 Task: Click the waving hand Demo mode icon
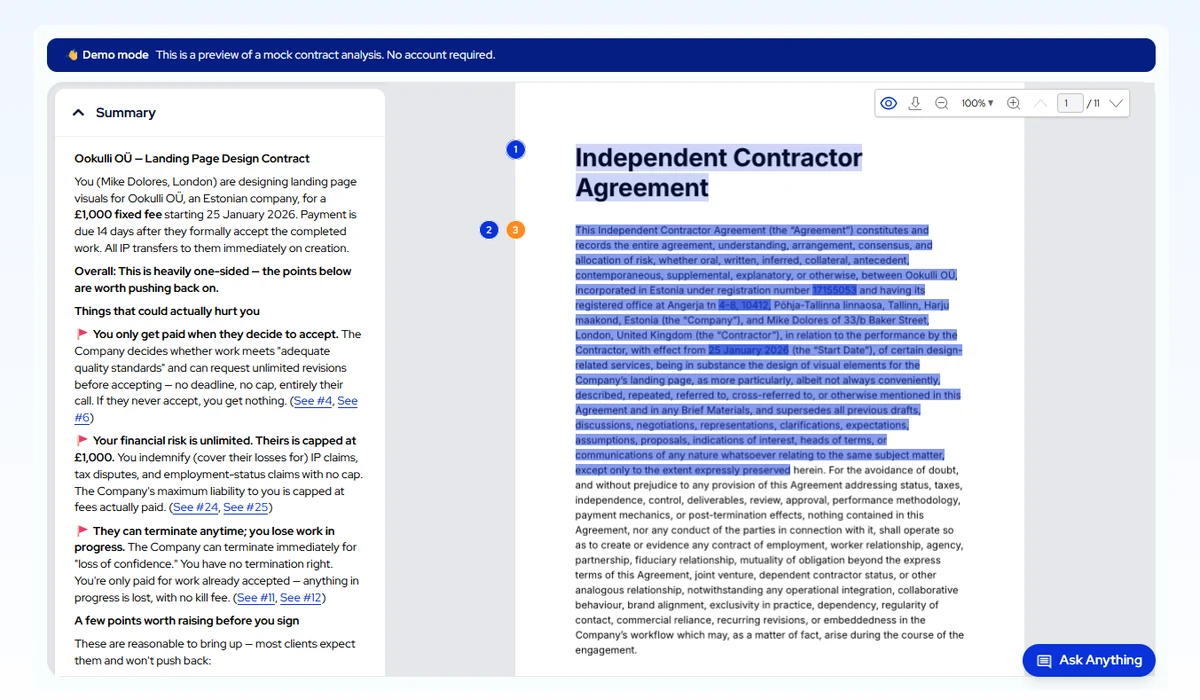coord(72,55)
